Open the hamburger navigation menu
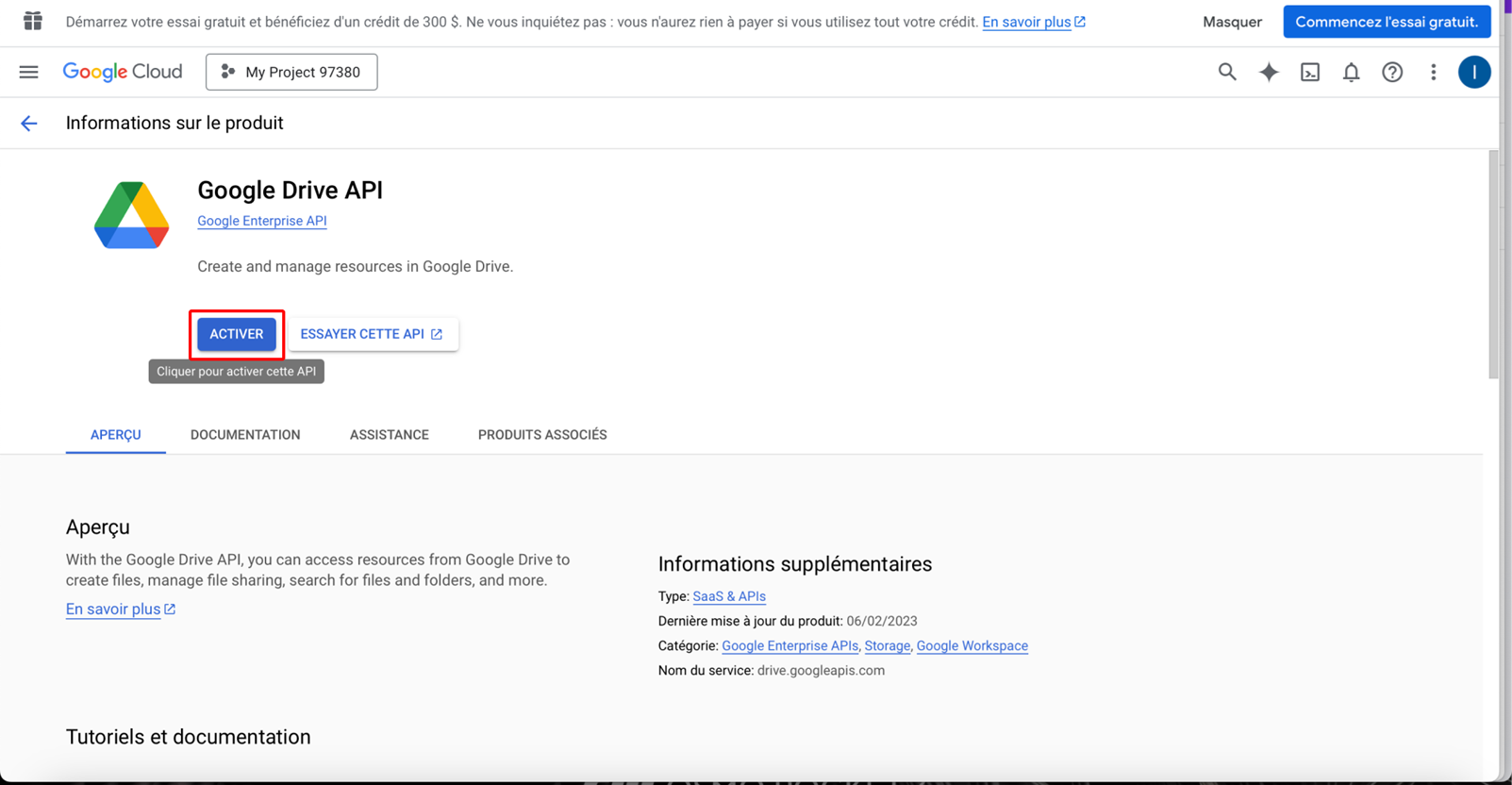Screen dimensions: 1512x785 click(29, 72)
